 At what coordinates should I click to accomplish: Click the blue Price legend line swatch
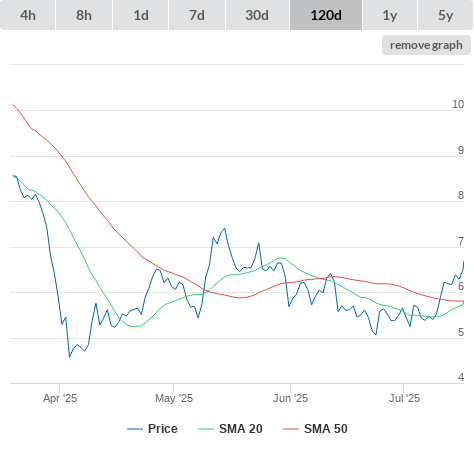[x=135, y=429]
